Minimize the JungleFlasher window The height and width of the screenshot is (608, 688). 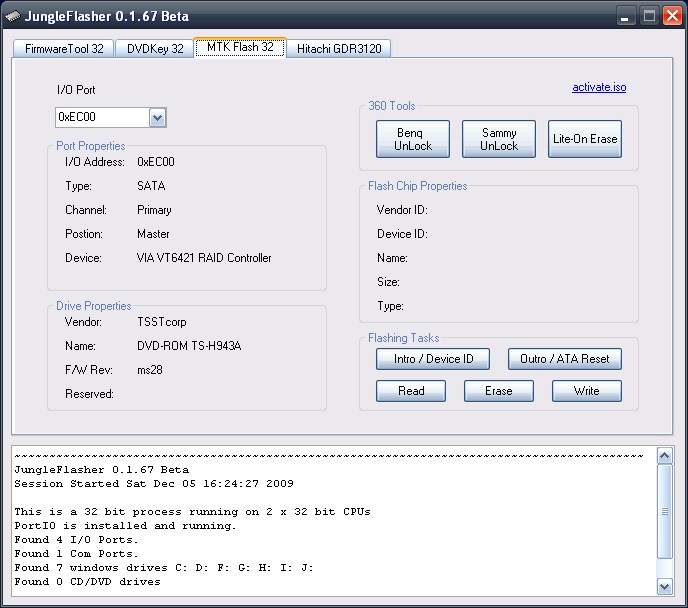pos(625,16)
